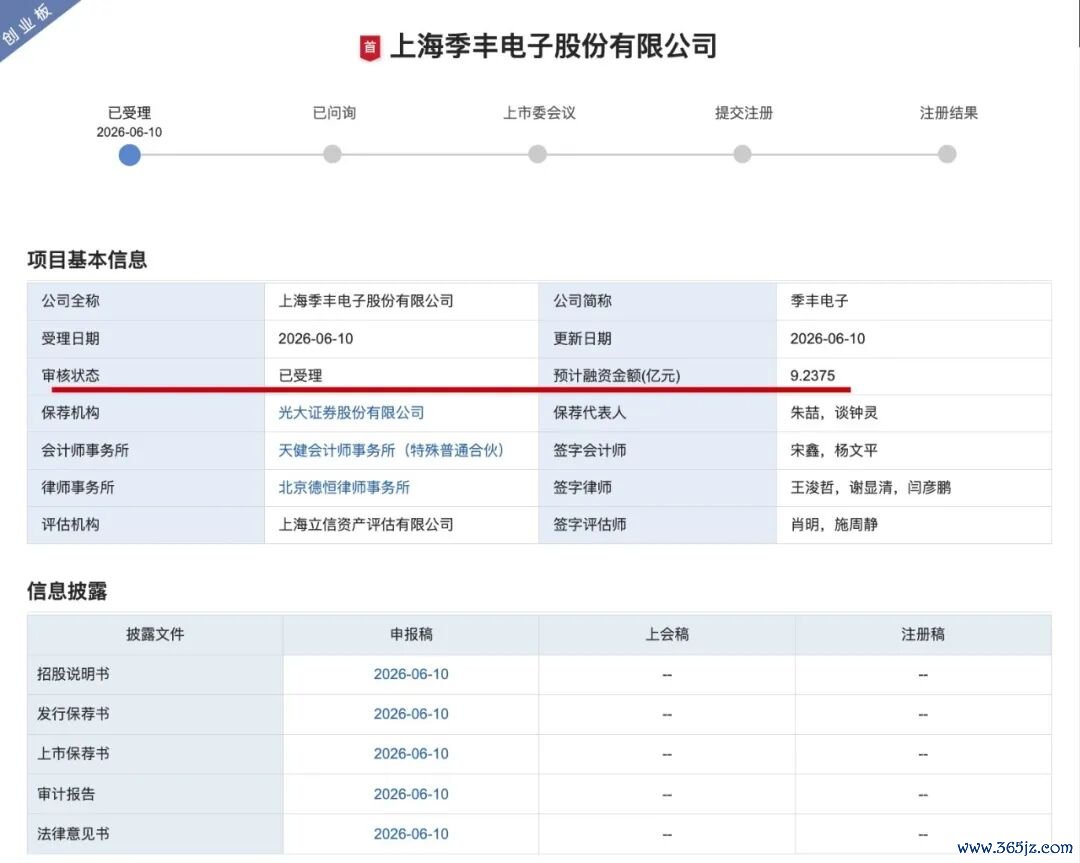Select the 已受理 blue progress step dot
Image resolution: width=1080 pixels, height=863 pixels.
pyautogui.click(x=129, y=154)
